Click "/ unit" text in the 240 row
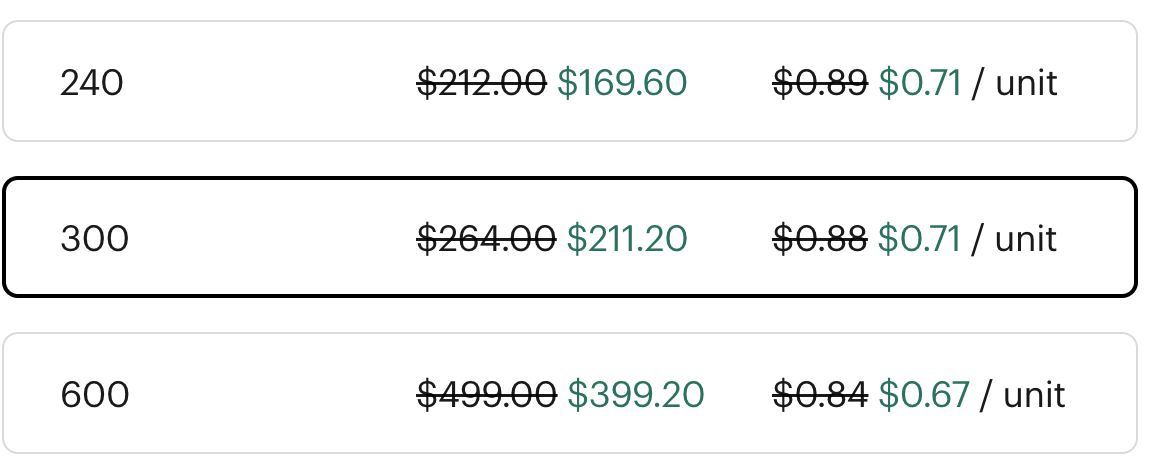 (x=1014, y=83)
